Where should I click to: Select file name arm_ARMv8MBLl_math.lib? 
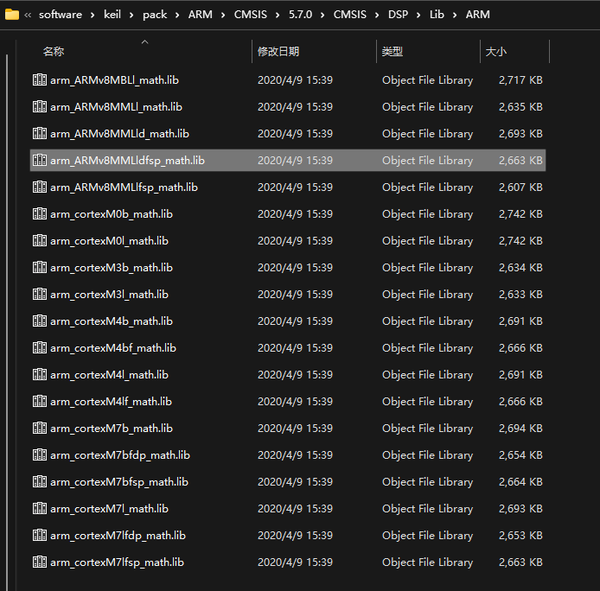(114, 80)
